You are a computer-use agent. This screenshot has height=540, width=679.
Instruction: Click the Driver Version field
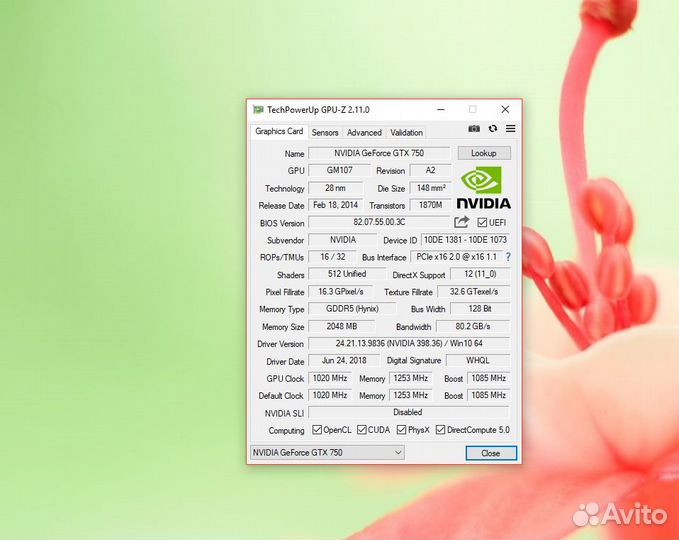(409, 343)
